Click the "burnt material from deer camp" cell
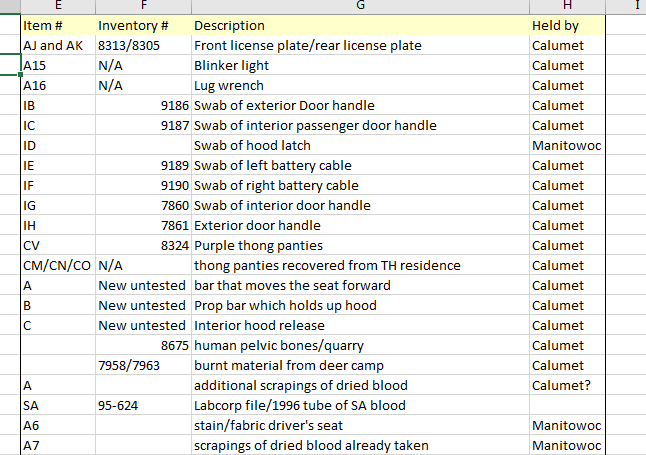 [x=289, y=365]
